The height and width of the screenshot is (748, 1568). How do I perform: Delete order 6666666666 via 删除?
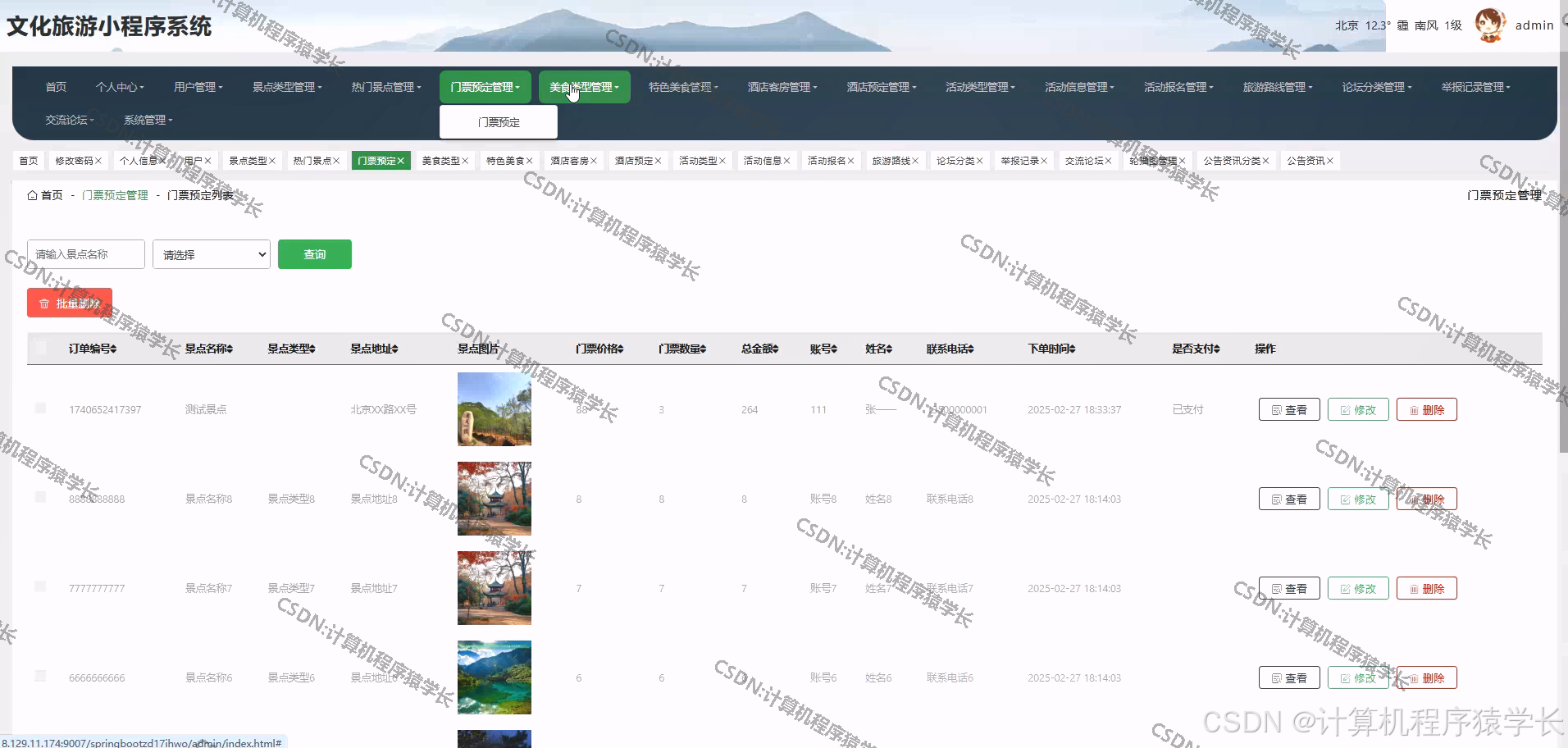click(1427, 677)
